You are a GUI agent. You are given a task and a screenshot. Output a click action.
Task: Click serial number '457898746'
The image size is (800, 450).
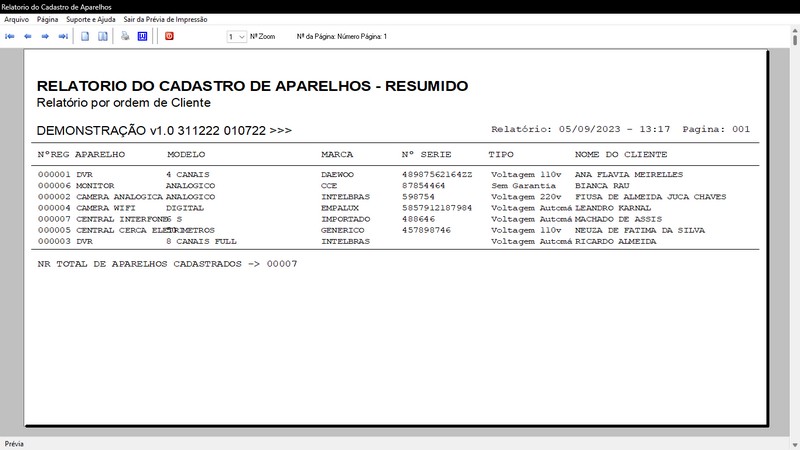[426, 231]
